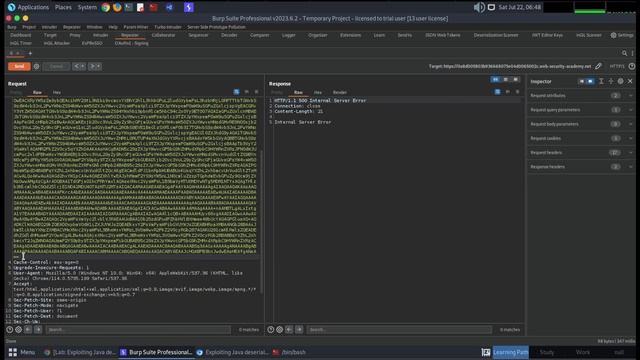Jump to next match in Response search

pos(299,329)
